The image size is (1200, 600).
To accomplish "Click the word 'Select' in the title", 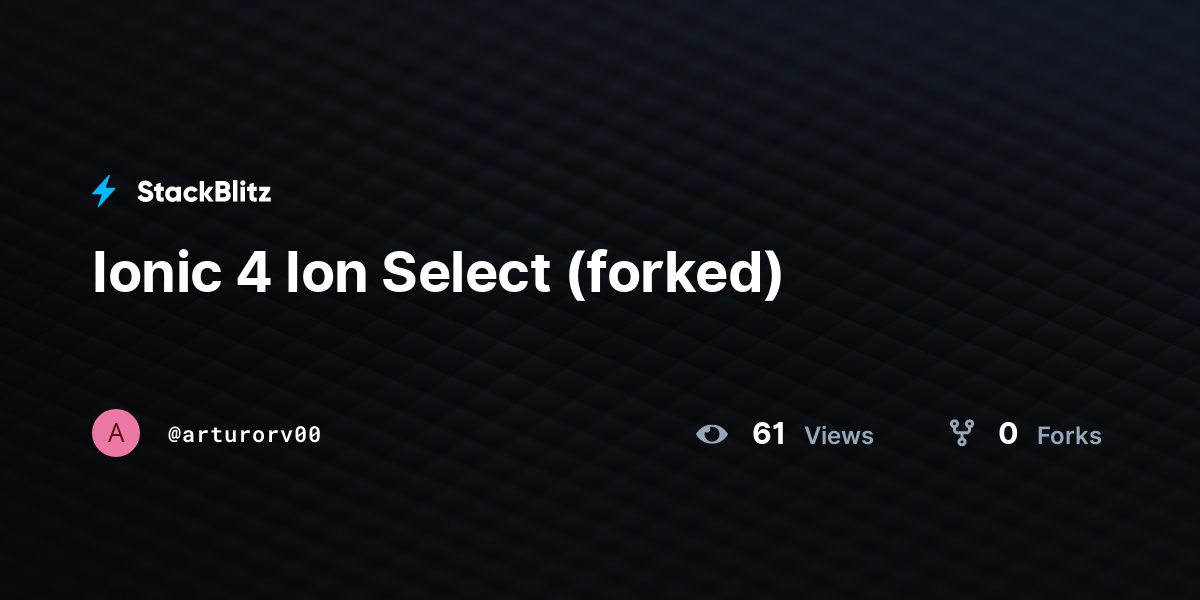I will (x=466, y=272).
